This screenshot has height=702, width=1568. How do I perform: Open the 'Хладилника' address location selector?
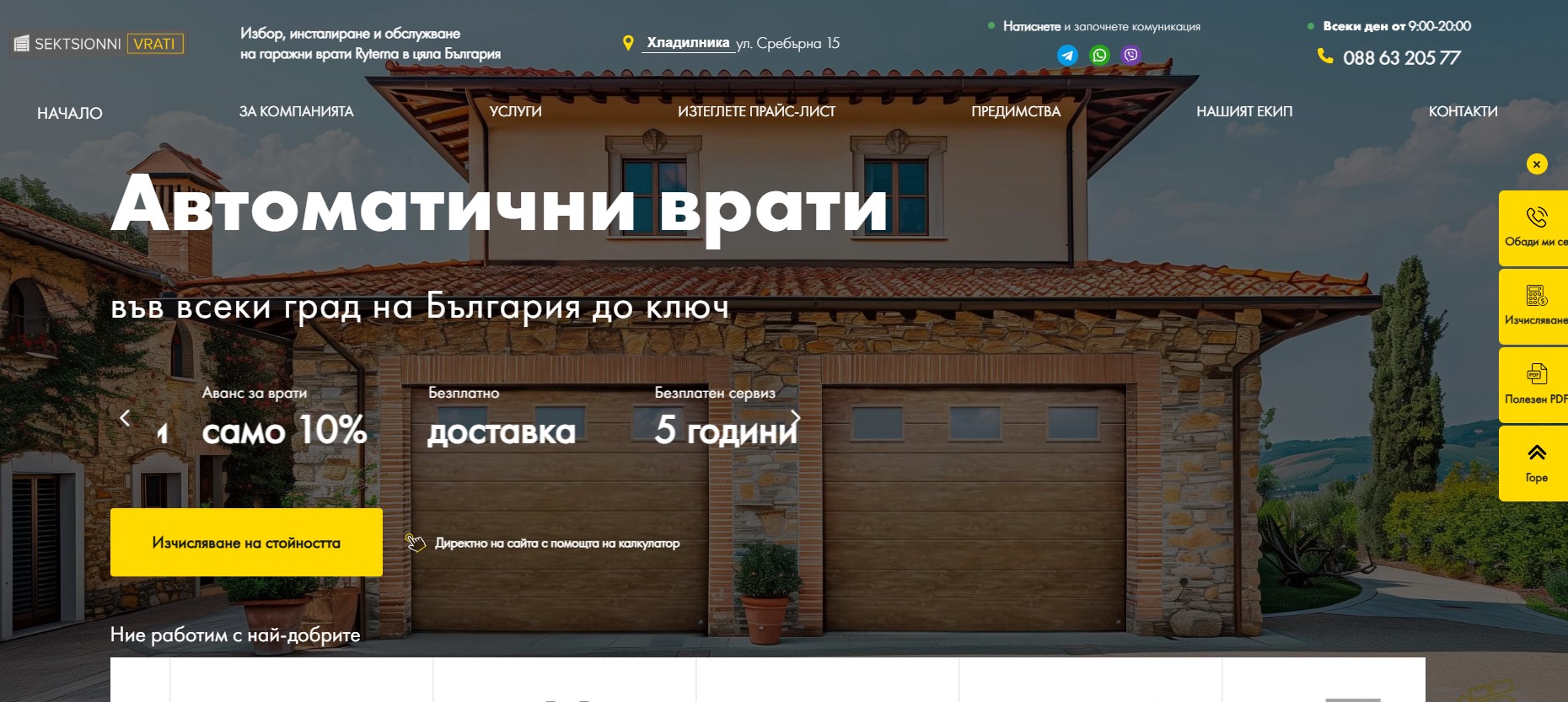point(687,43)
